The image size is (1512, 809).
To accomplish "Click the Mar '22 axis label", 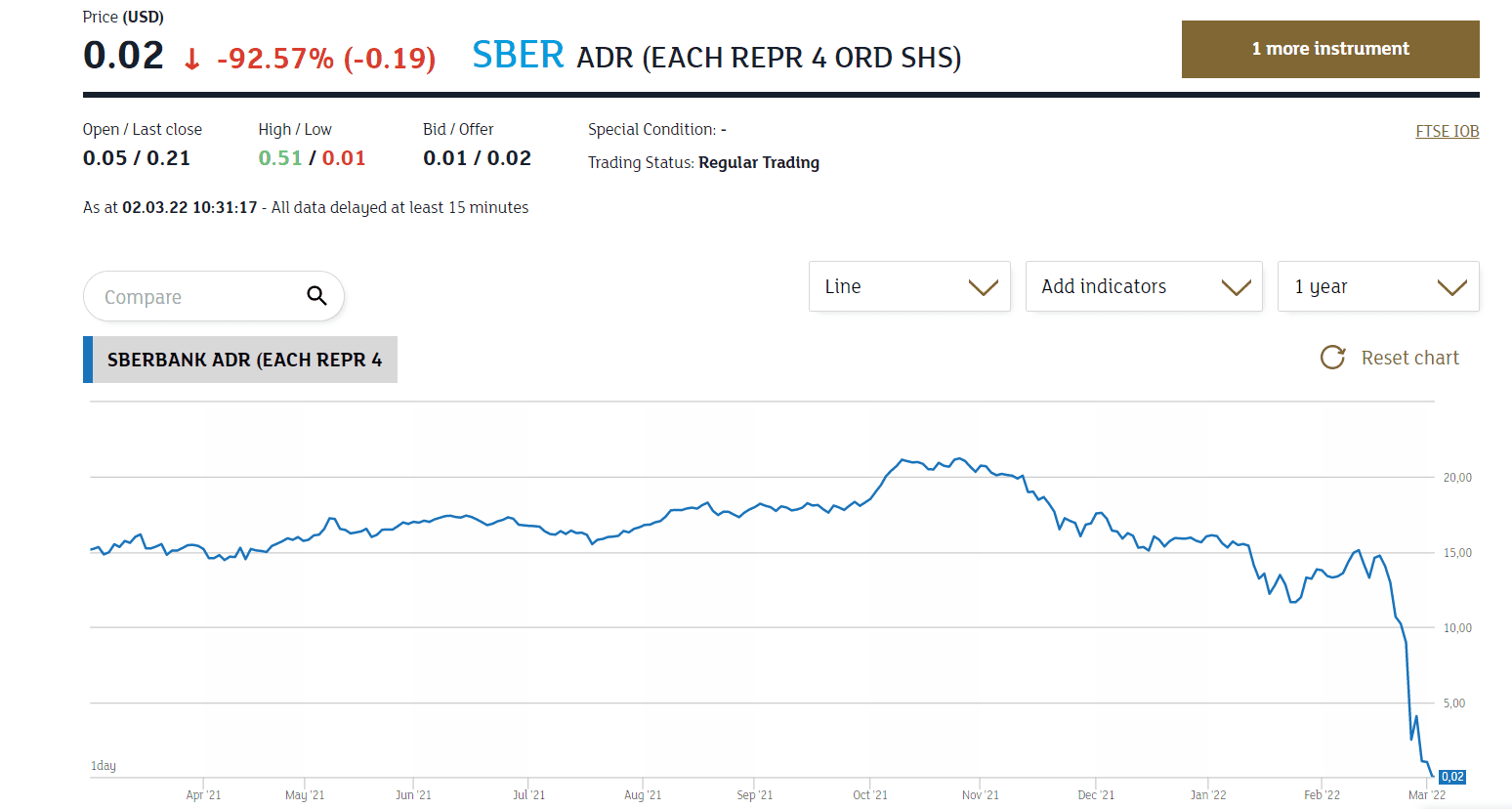I will coord(1427,794).
